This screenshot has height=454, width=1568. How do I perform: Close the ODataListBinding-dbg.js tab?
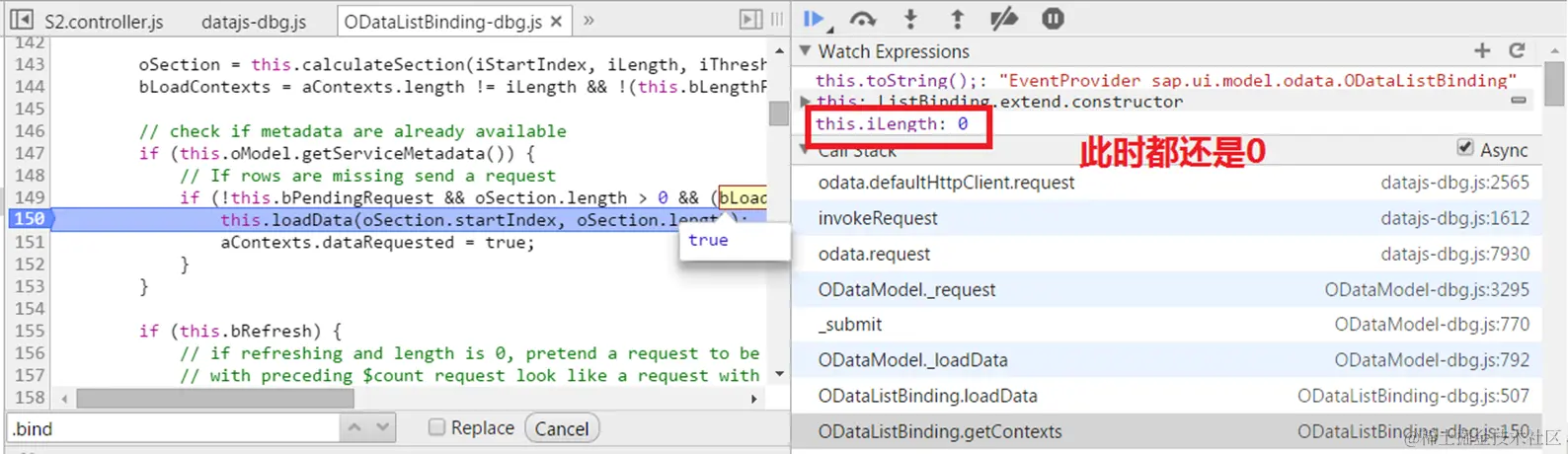click(x=556, y=21)
